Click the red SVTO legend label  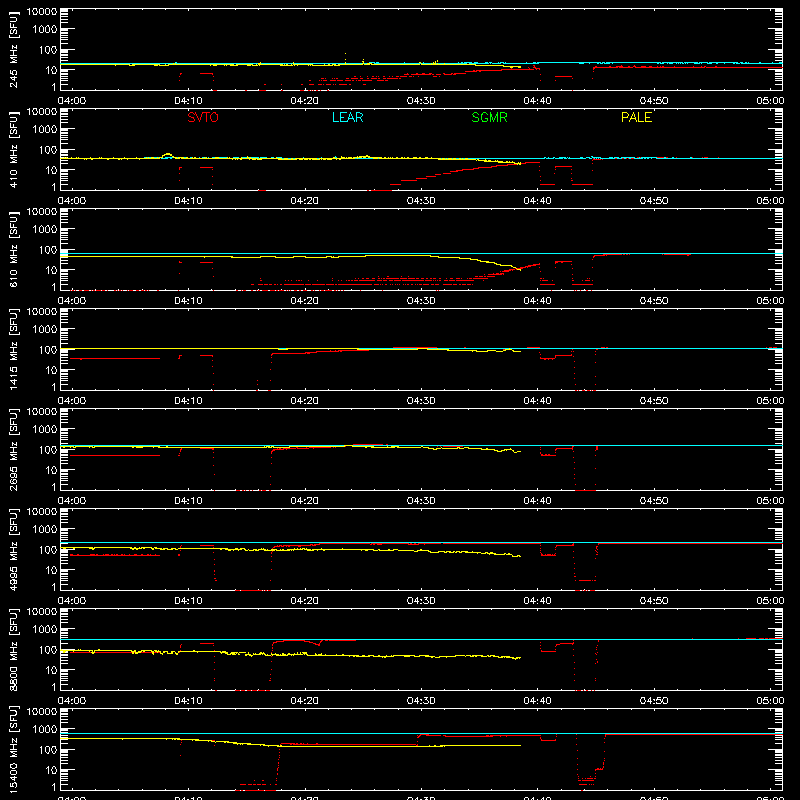point(203,117)
